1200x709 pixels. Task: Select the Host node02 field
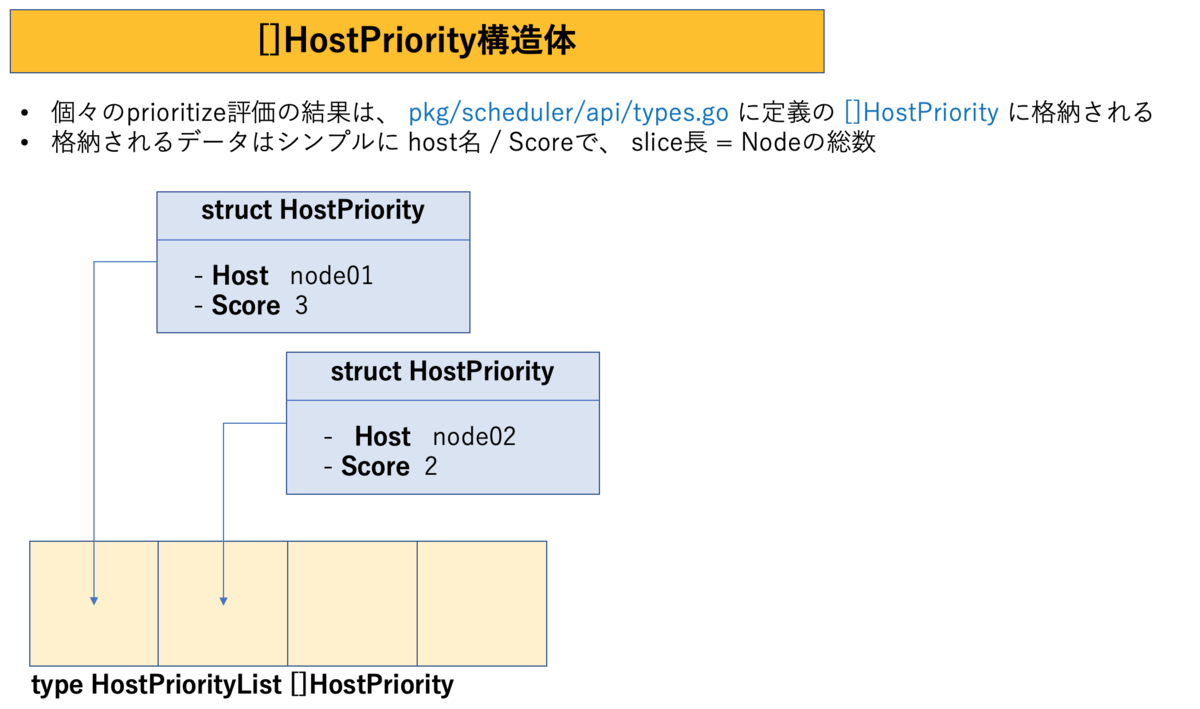pos(420,437)
